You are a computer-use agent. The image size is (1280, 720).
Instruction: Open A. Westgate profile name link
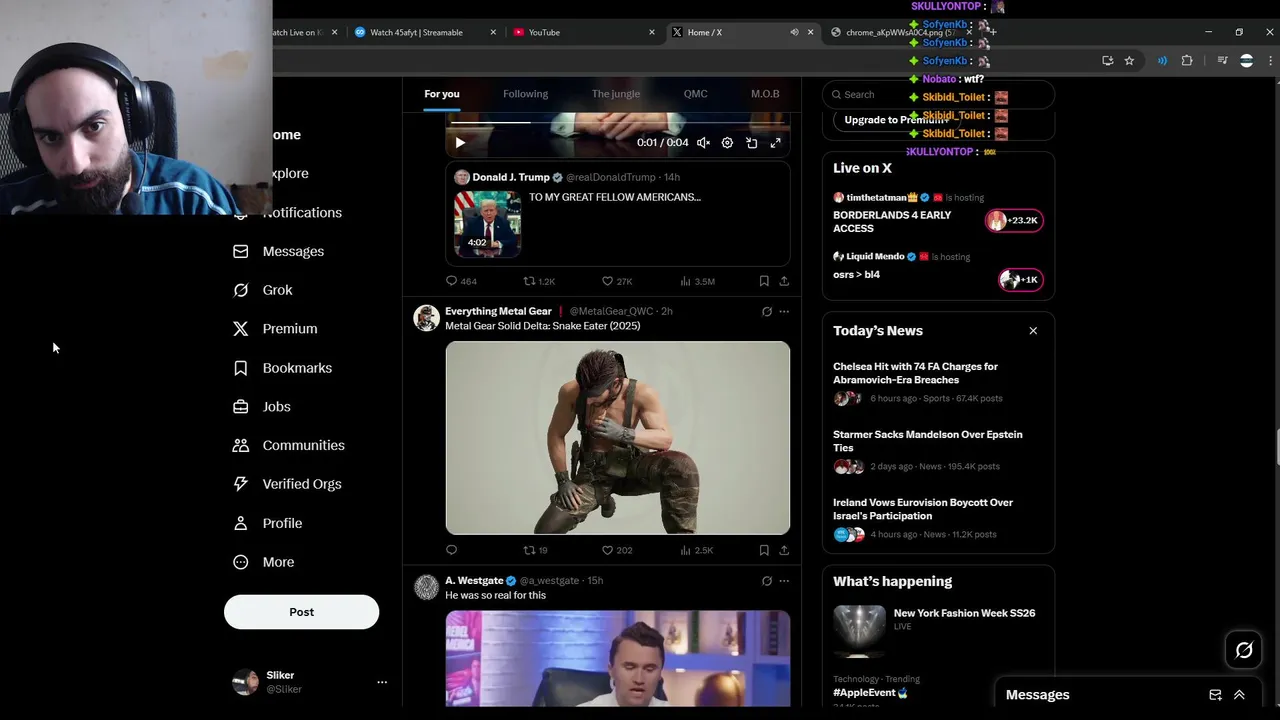(474, 580)
